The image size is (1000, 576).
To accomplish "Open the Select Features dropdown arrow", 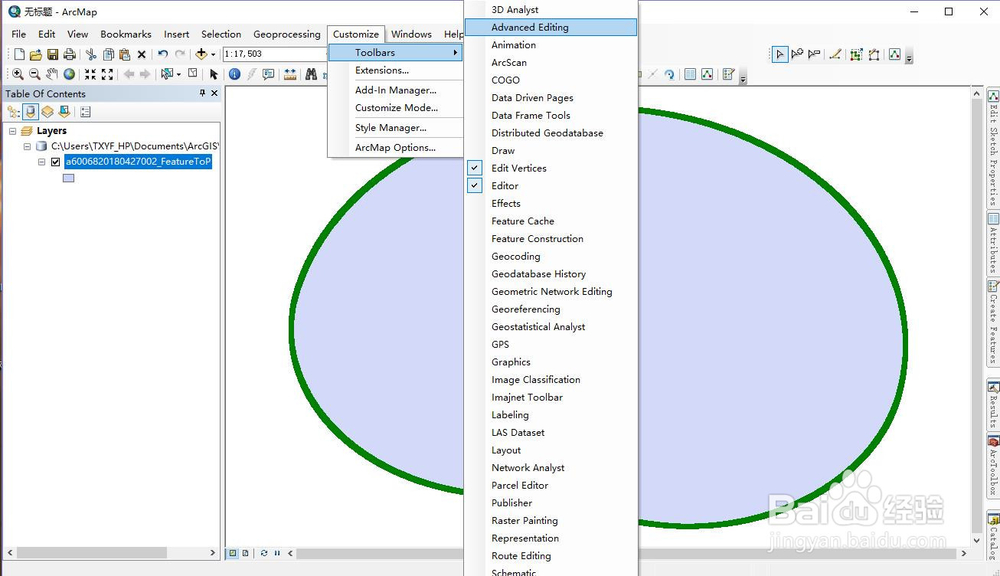I will pyautogui.click(x=179, y=75).
